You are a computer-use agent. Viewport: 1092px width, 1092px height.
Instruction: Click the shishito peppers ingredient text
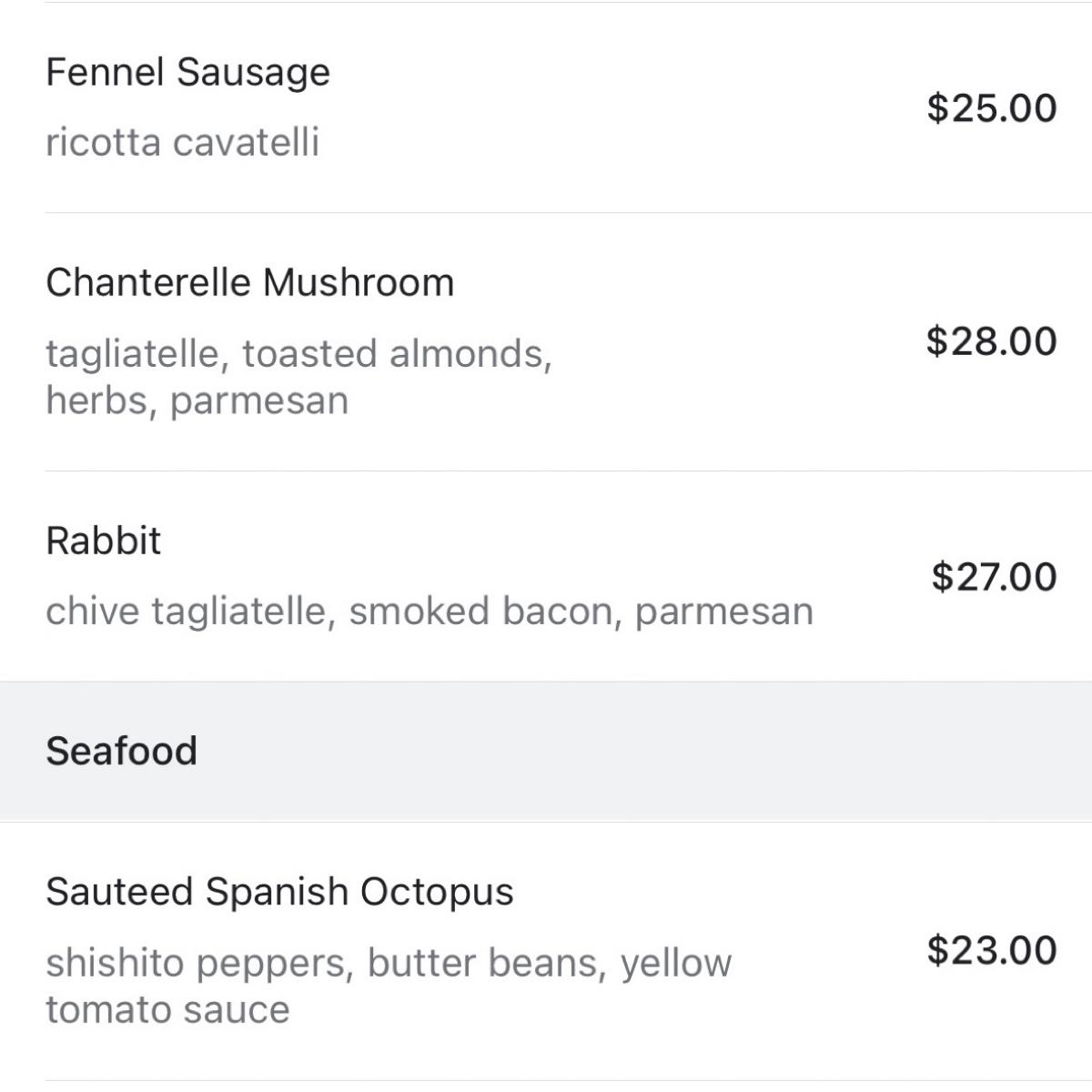point(199,963)
